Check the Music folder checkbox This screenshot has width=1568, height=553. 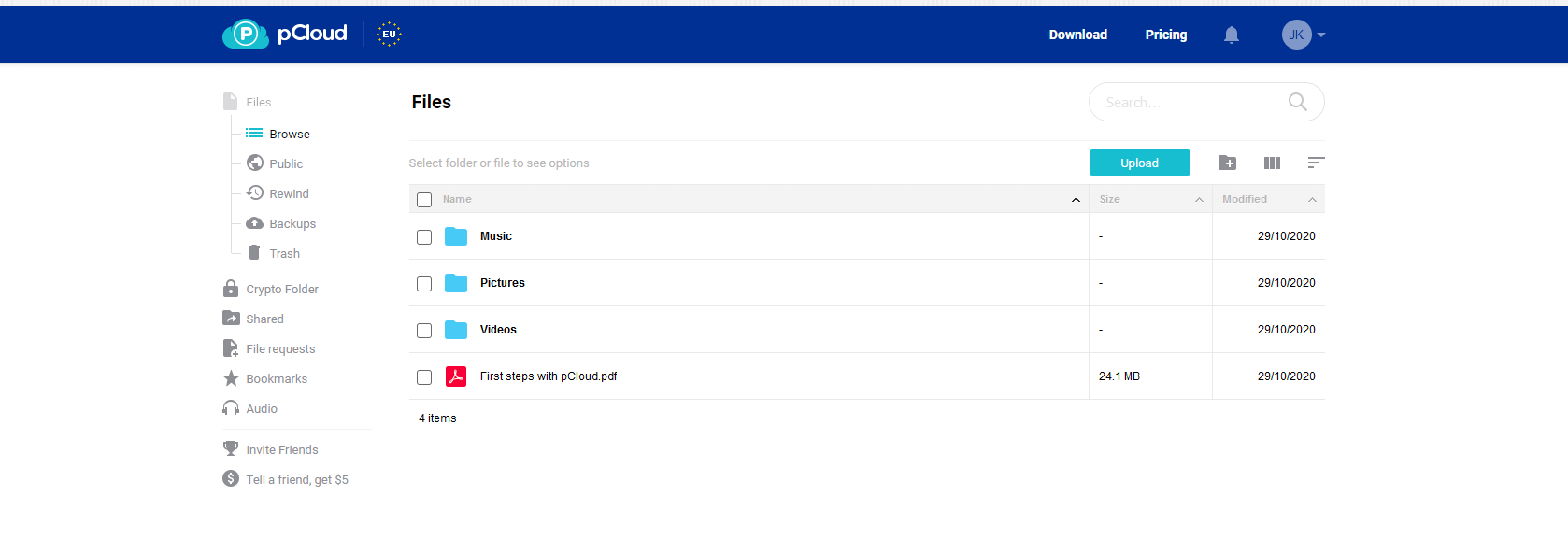pos(424,237)
